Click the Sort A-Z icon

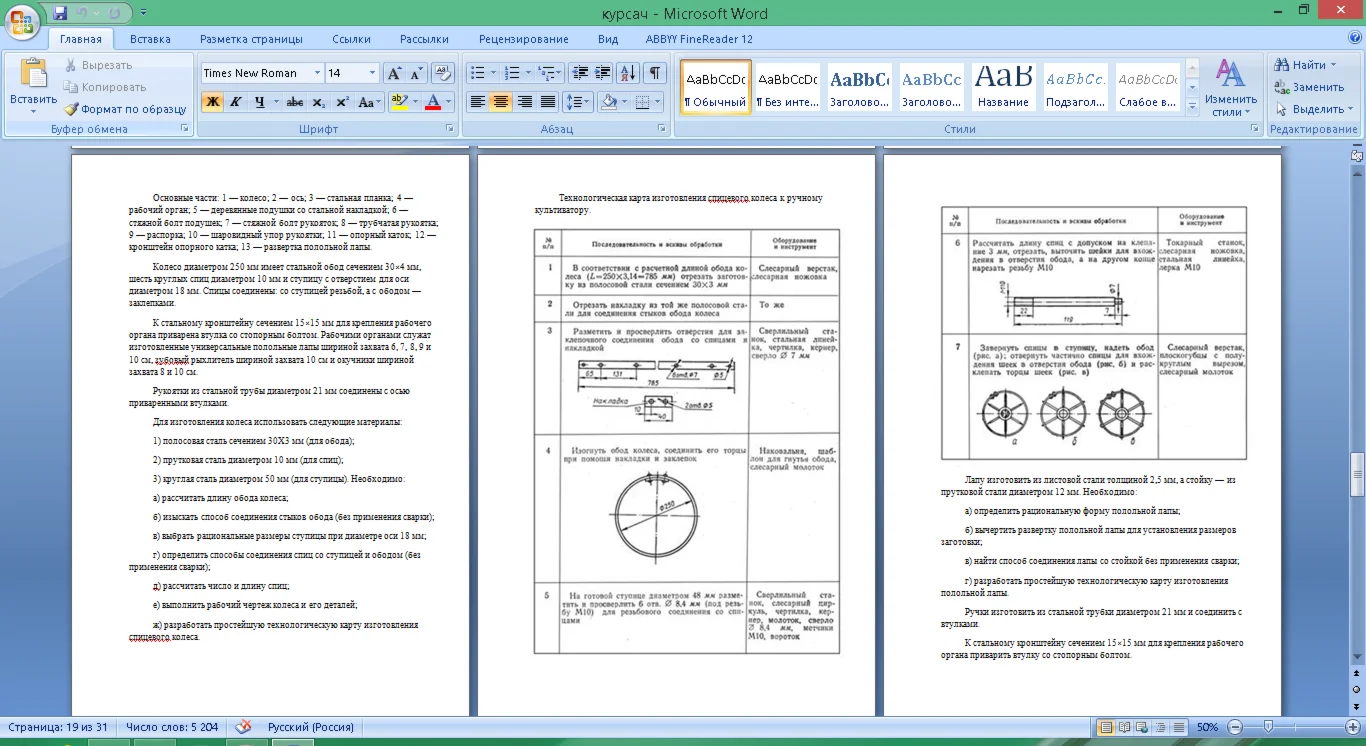(x=627, y=73)
